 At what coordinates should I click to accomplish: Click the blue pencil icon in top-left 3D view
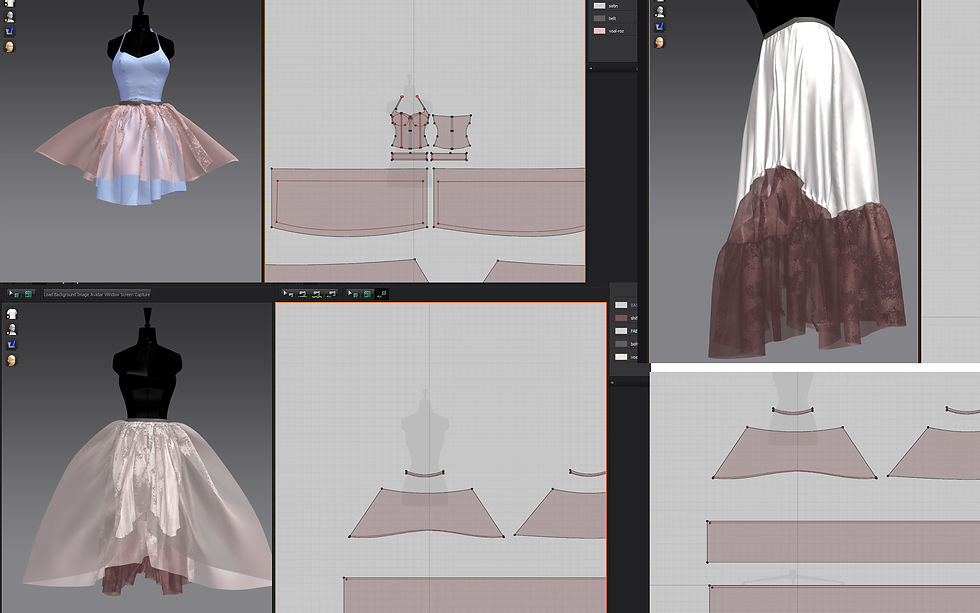tap(9, 31)
